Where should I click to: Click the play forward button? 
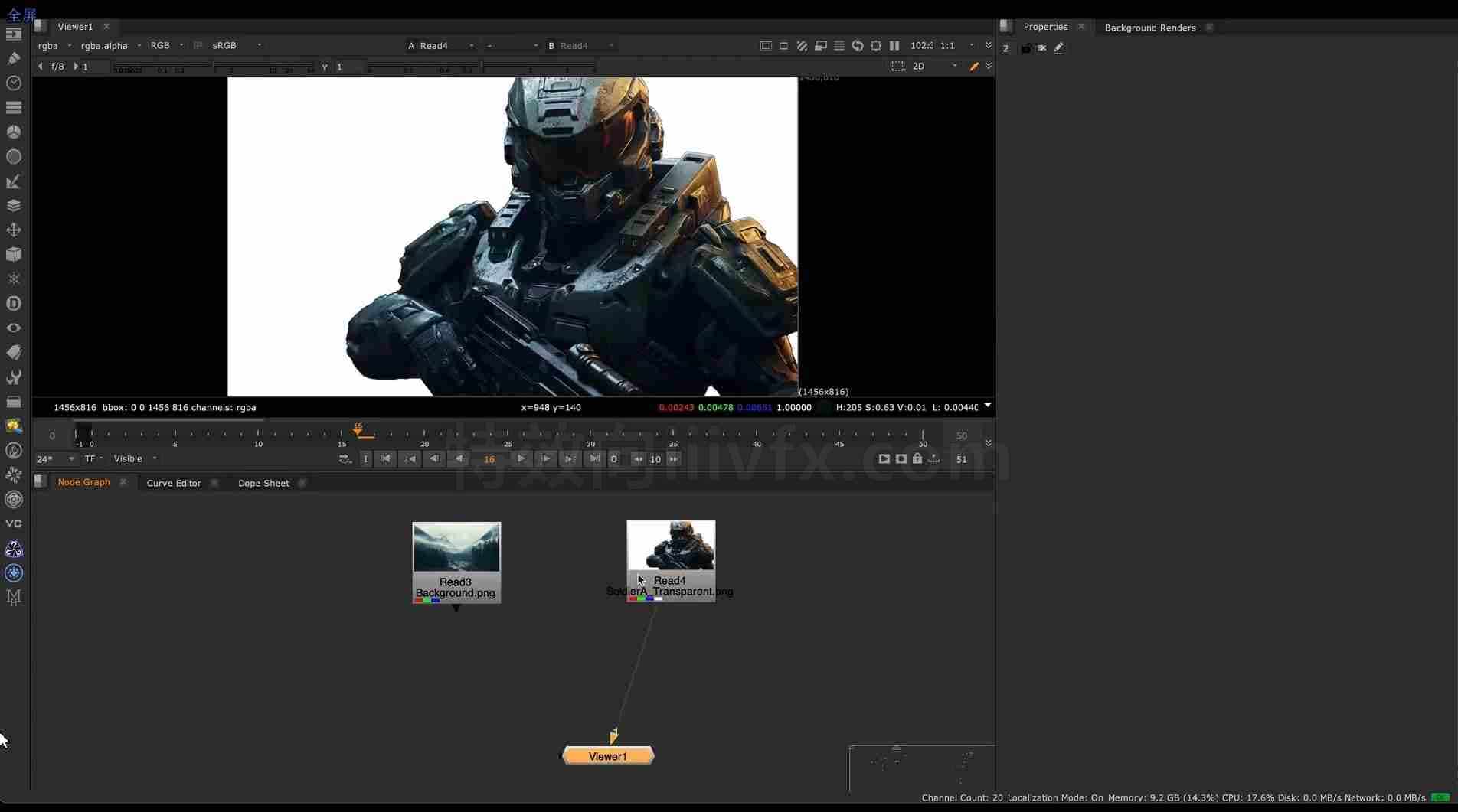tap(521, 459)
